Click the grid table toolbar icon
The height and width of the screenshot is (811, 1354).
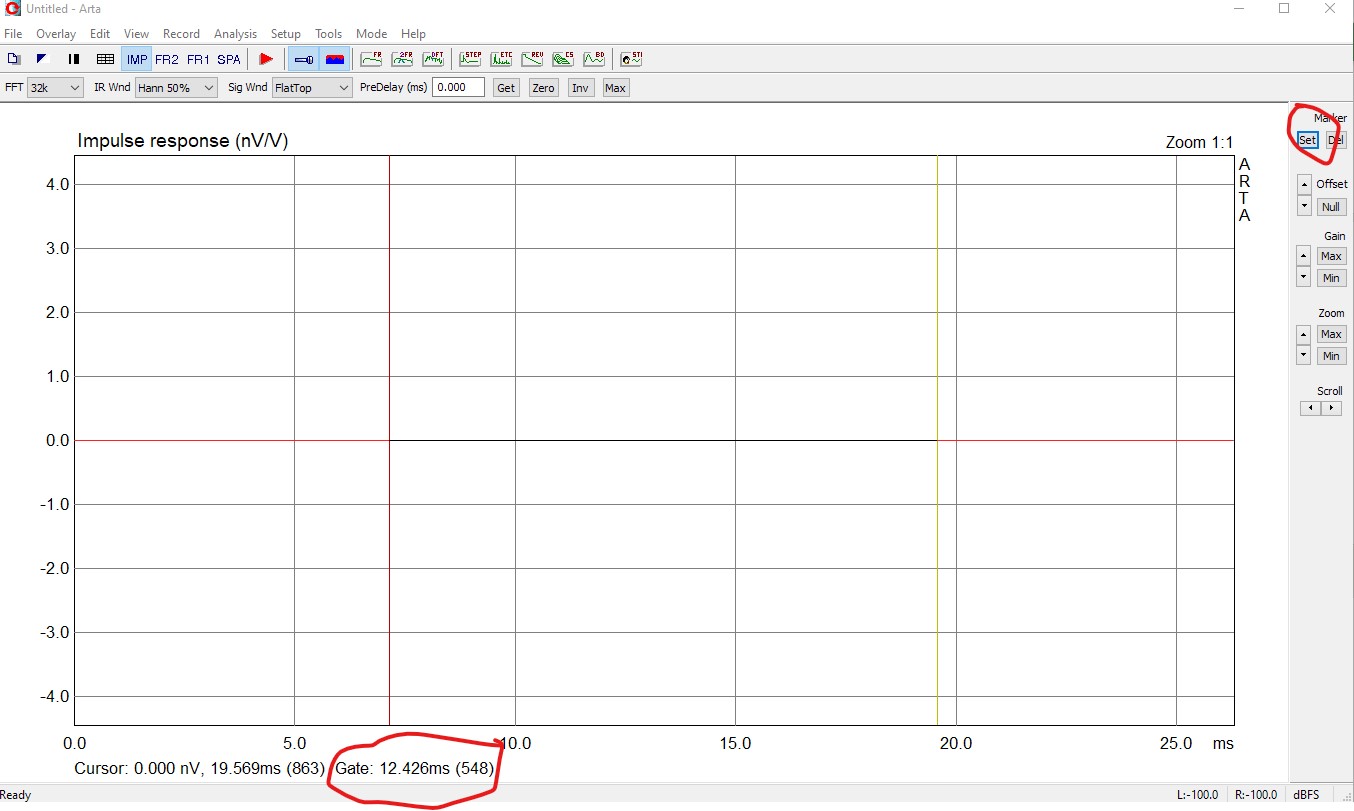tap(105, 59)
